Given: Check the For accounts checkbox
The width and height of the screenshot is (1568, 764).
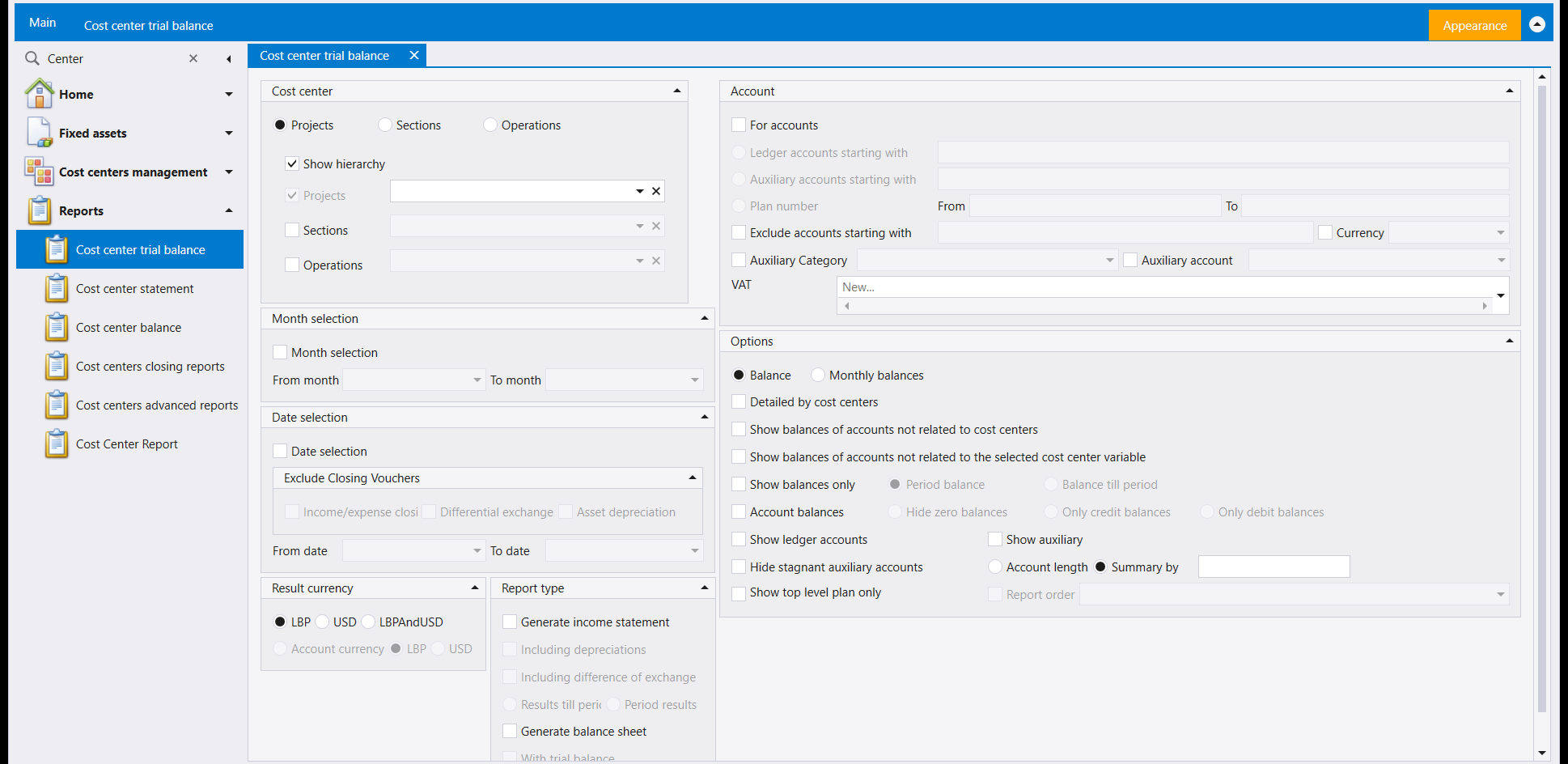Looking at the screenshot, I should click(739, 125).
